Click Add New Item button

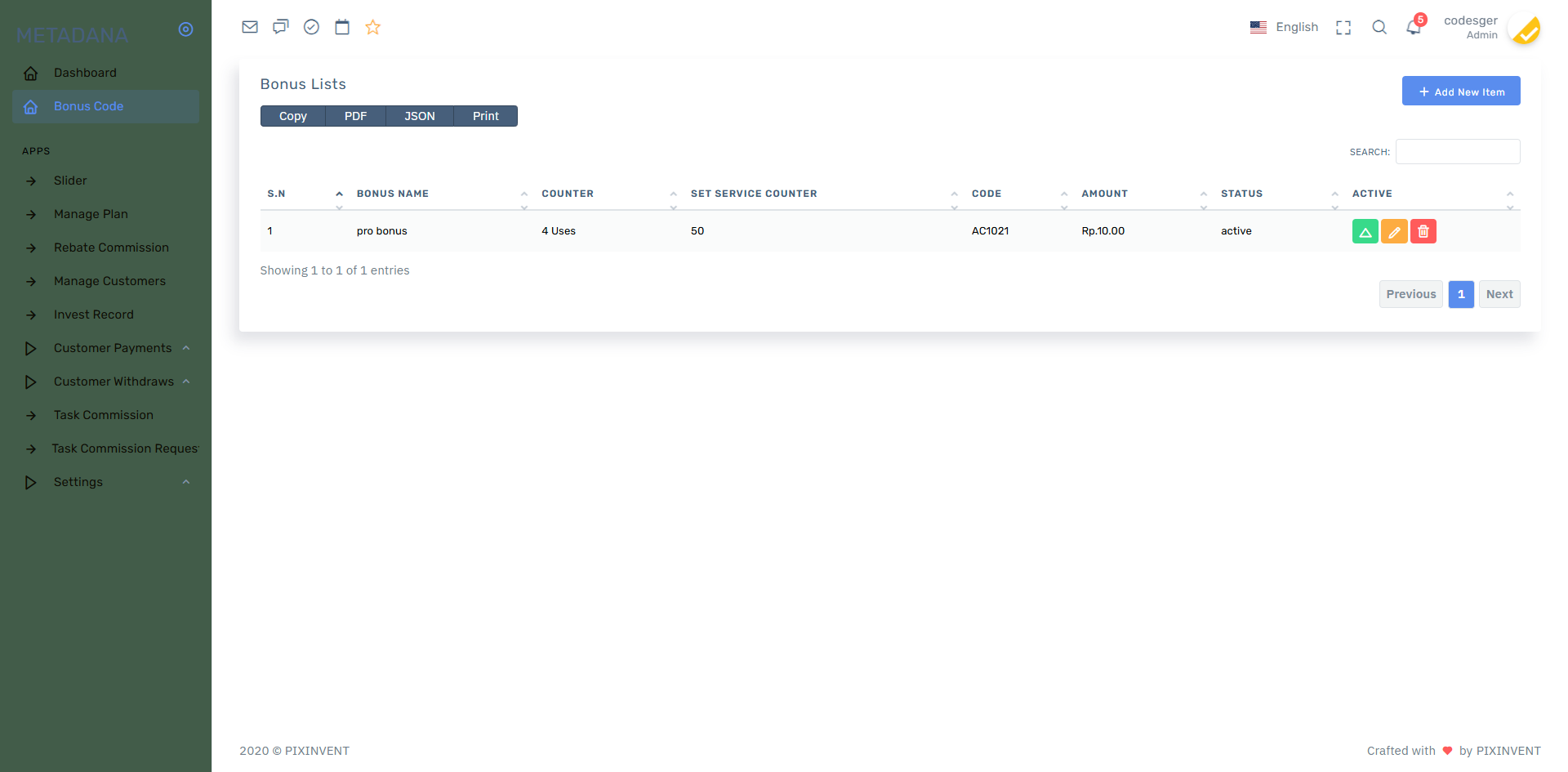pos(1461,91)
